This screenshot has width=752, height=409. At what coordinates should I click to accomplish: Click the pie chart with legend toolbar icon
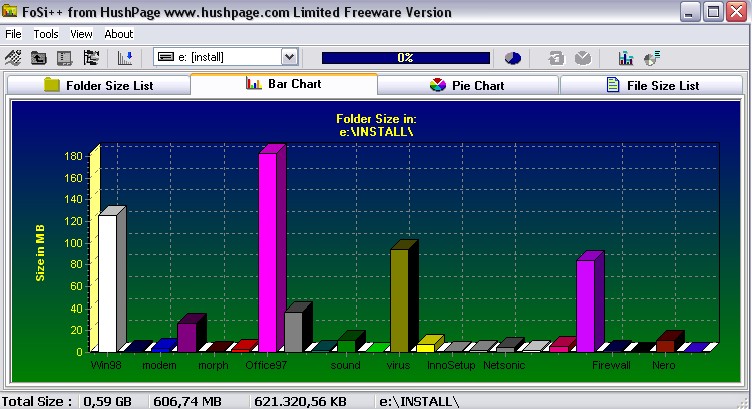pos(652,58)
